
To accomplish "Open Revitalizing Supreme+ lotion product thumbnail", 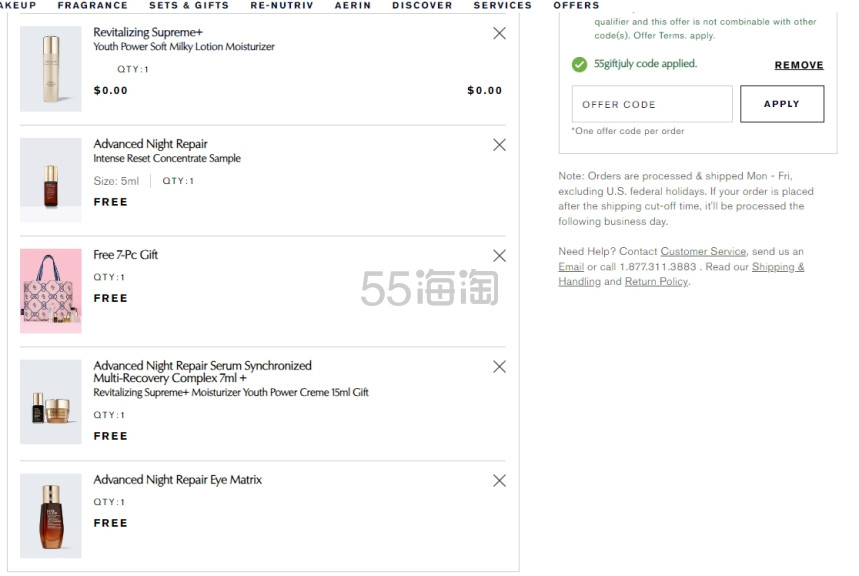I will click(51, 69).
